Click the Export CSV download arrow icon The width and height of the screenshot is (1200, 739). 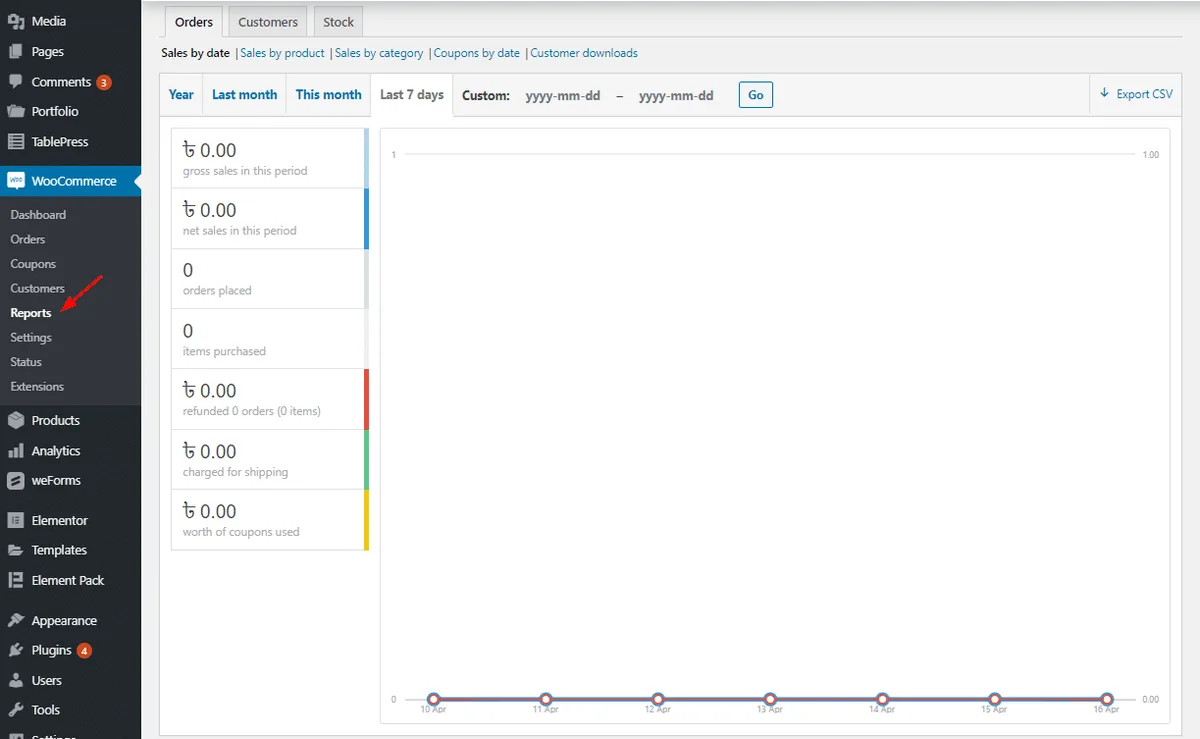tap(1105, 93)
